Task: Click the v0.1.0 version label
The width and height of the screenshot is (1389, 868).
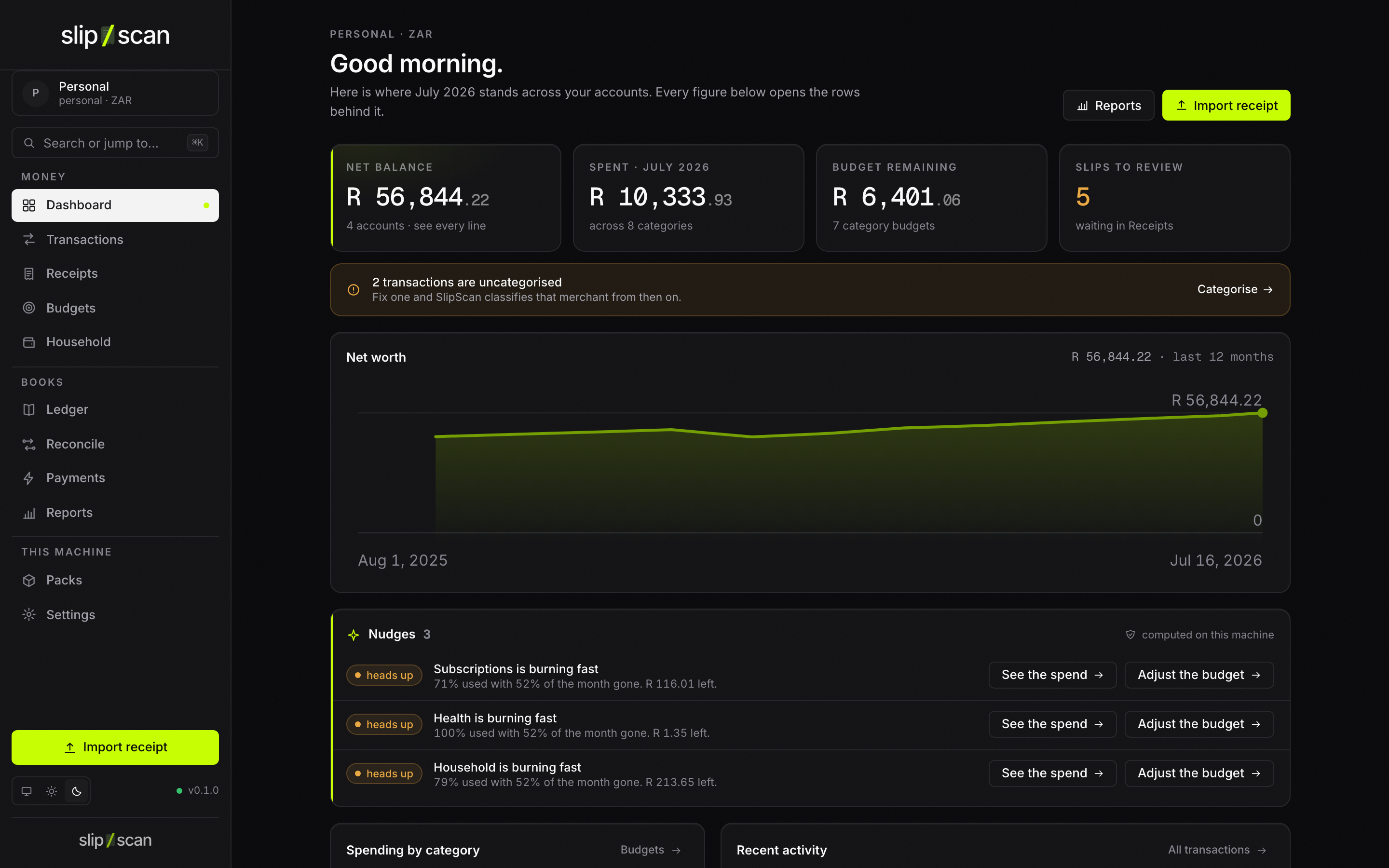Action: tap(203, 790)
